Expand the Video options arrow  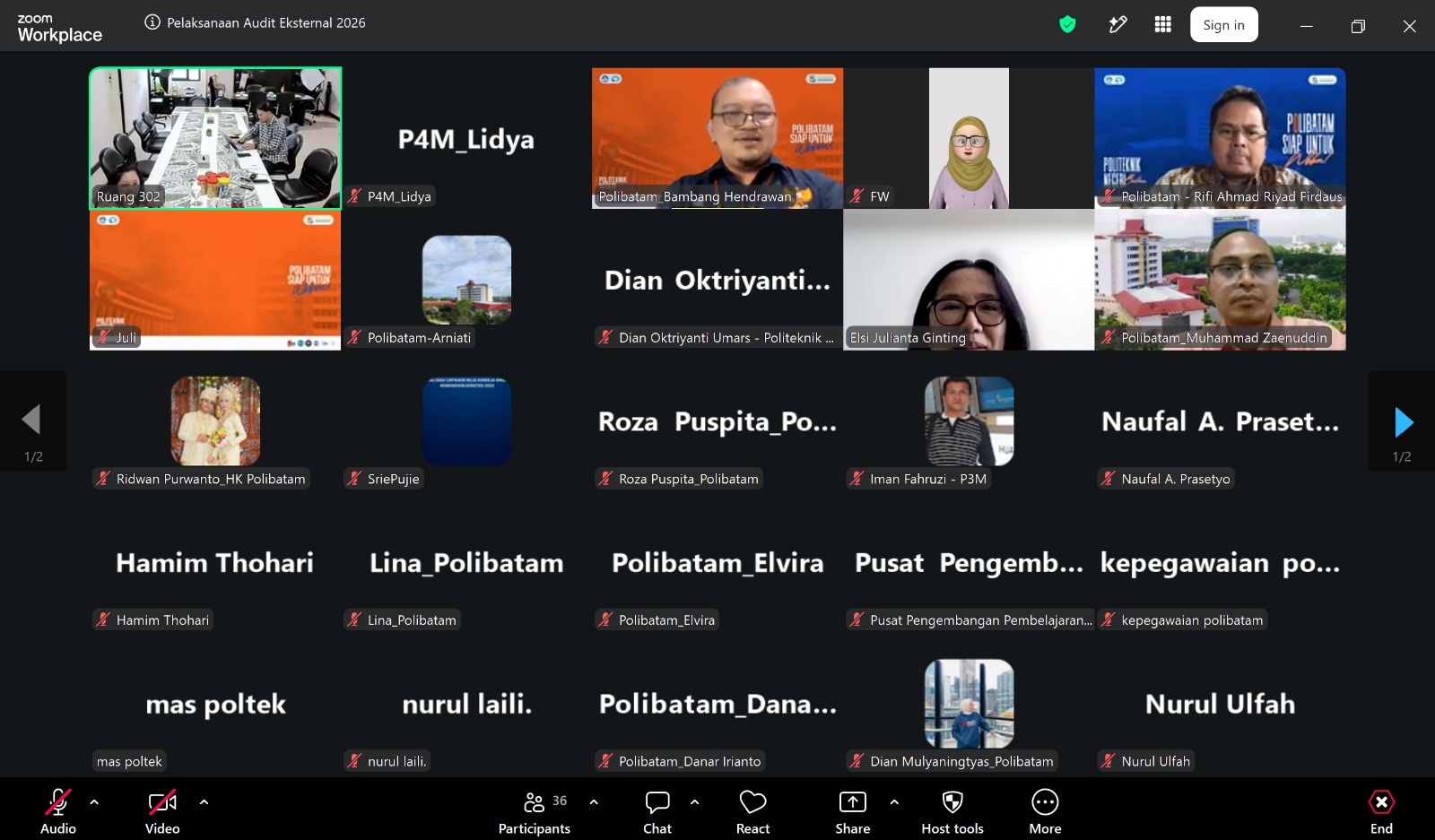point(204,802)
